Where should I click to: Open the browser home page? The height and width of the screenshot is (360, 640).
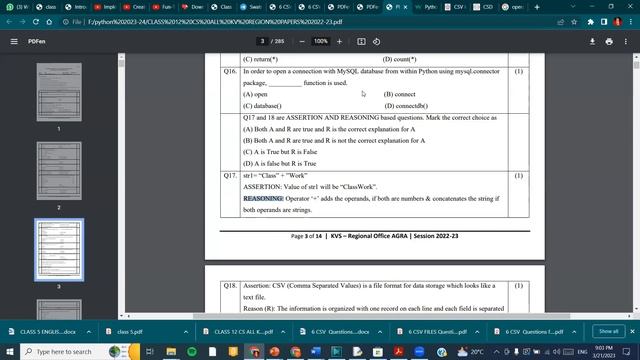click(49, 22)
